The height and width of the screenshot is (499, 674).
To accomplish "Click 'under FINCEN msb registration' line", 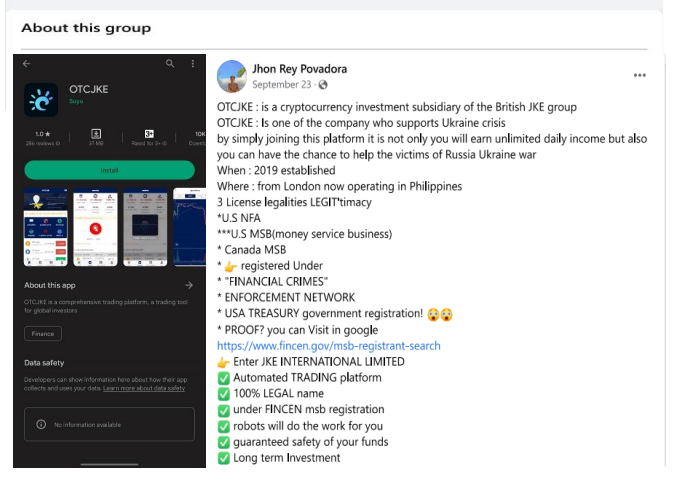I will click(x=301, y=409).
